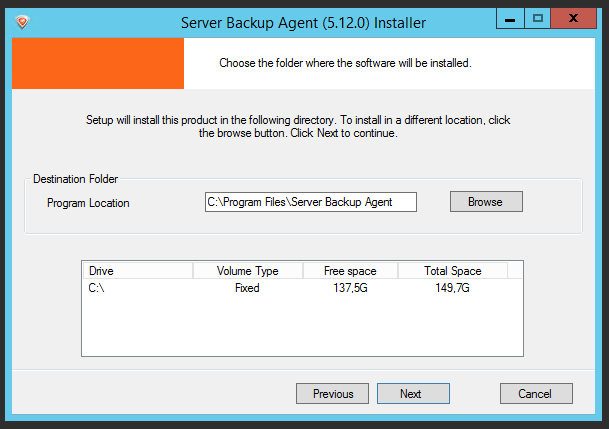Select the C:\ drive row

[x=302, y=288]
